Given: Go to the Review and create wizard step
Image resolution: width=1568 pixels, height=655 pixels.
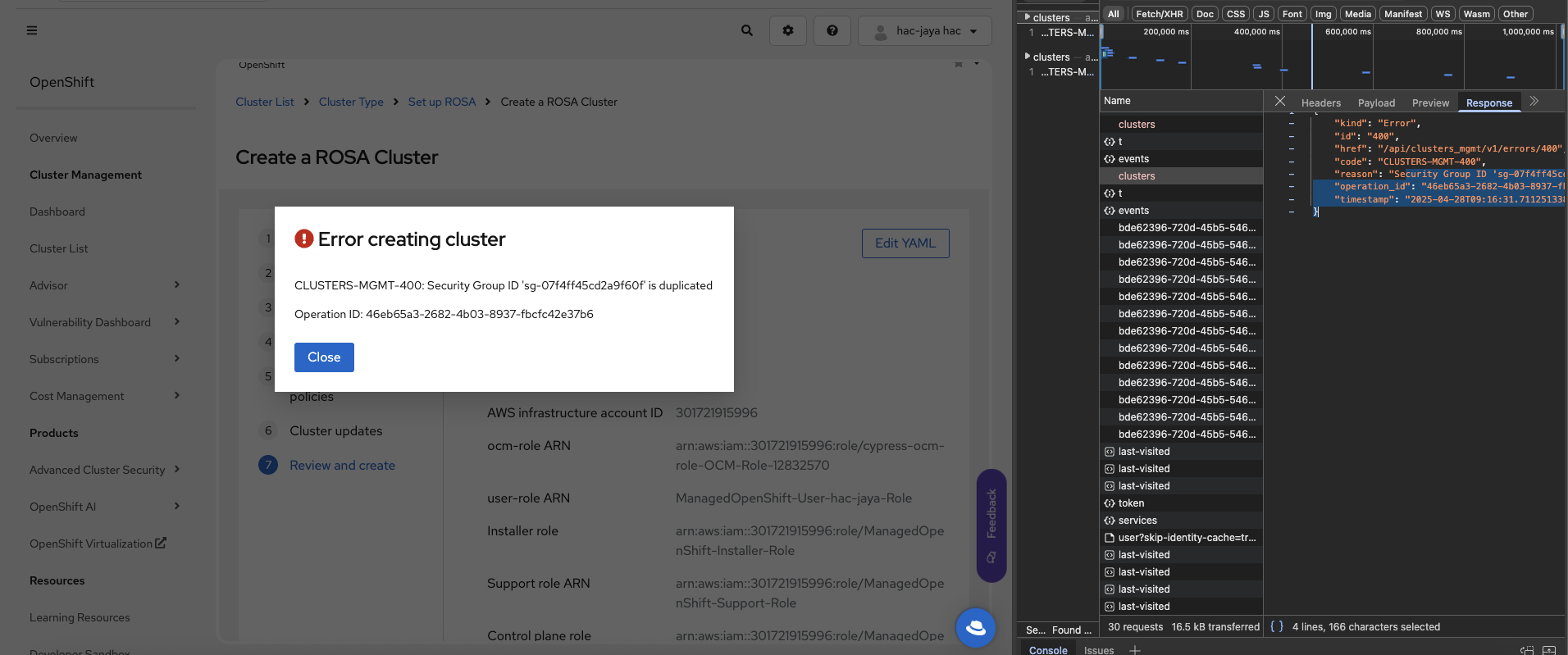Looking at the screenshot, I should coord(342,466).
